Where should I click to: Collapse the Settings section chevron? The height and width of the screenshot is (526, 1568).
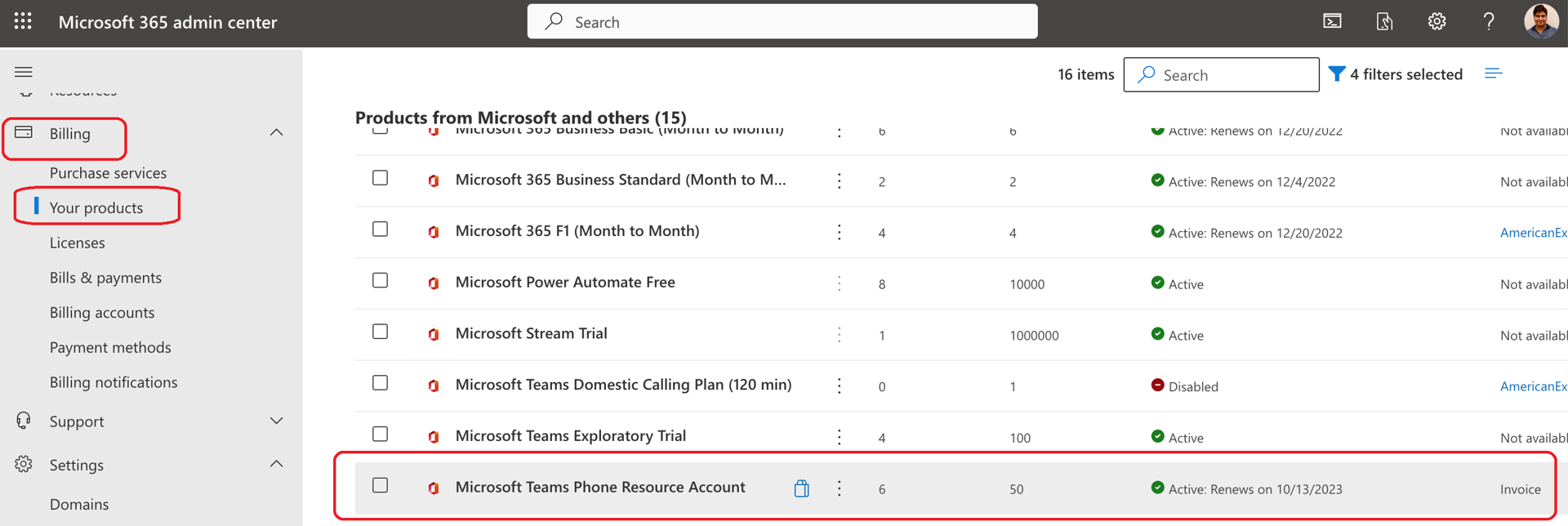(276, 464)
